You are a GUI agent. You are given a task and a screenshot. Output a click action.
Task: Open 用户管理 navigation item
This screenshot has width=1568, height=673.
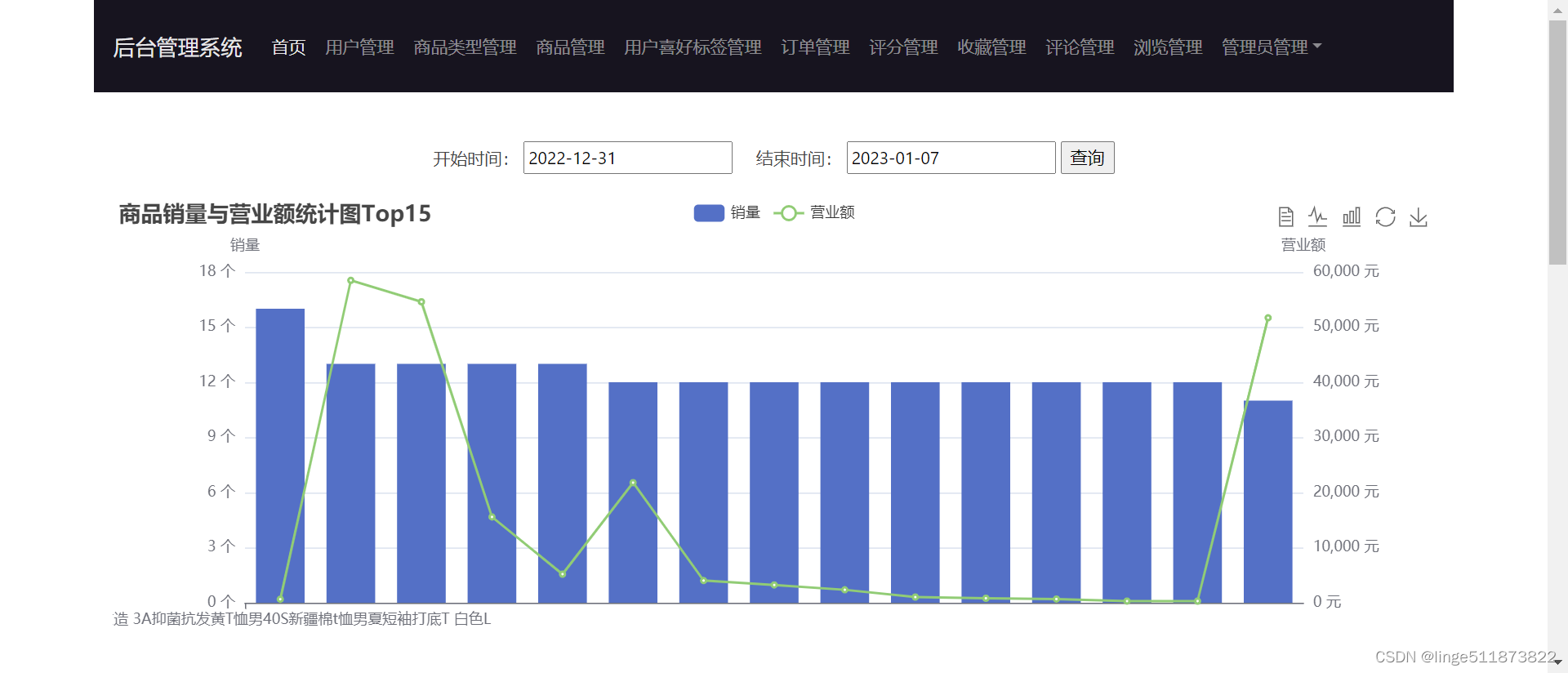click(359, 47)
